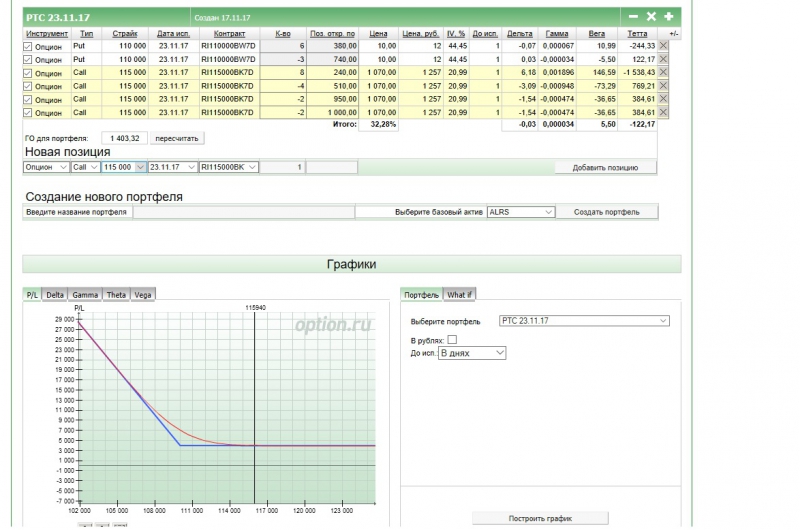Image resolution: width=800 pixels, height=530 pixels.
Task: Click the 'Добавить позицию' button
Action: click(x=606, y=167)
